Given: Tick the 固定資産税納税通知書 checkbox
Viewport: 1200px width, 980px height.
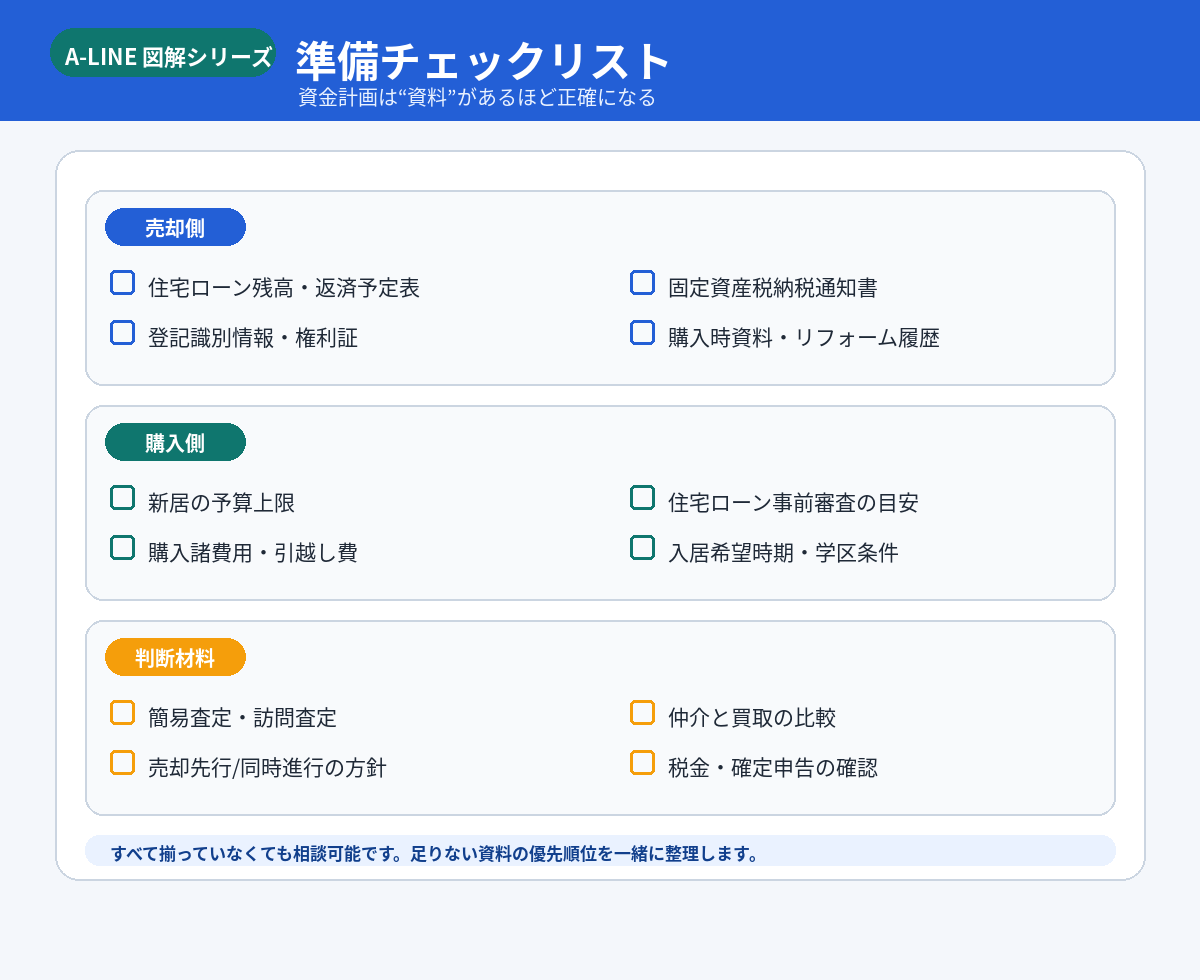Looking at the screenshot, I should [642, 283].
